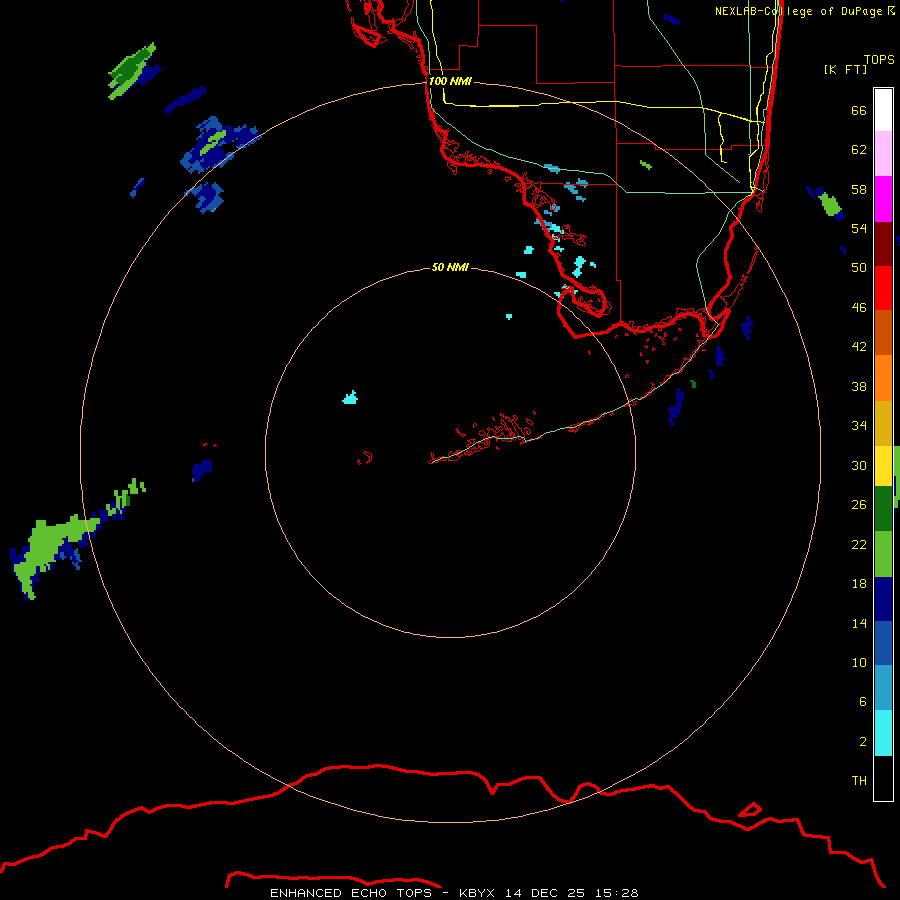
Task: Click the white swatch atop the tops legend
Action: (883, 110)
